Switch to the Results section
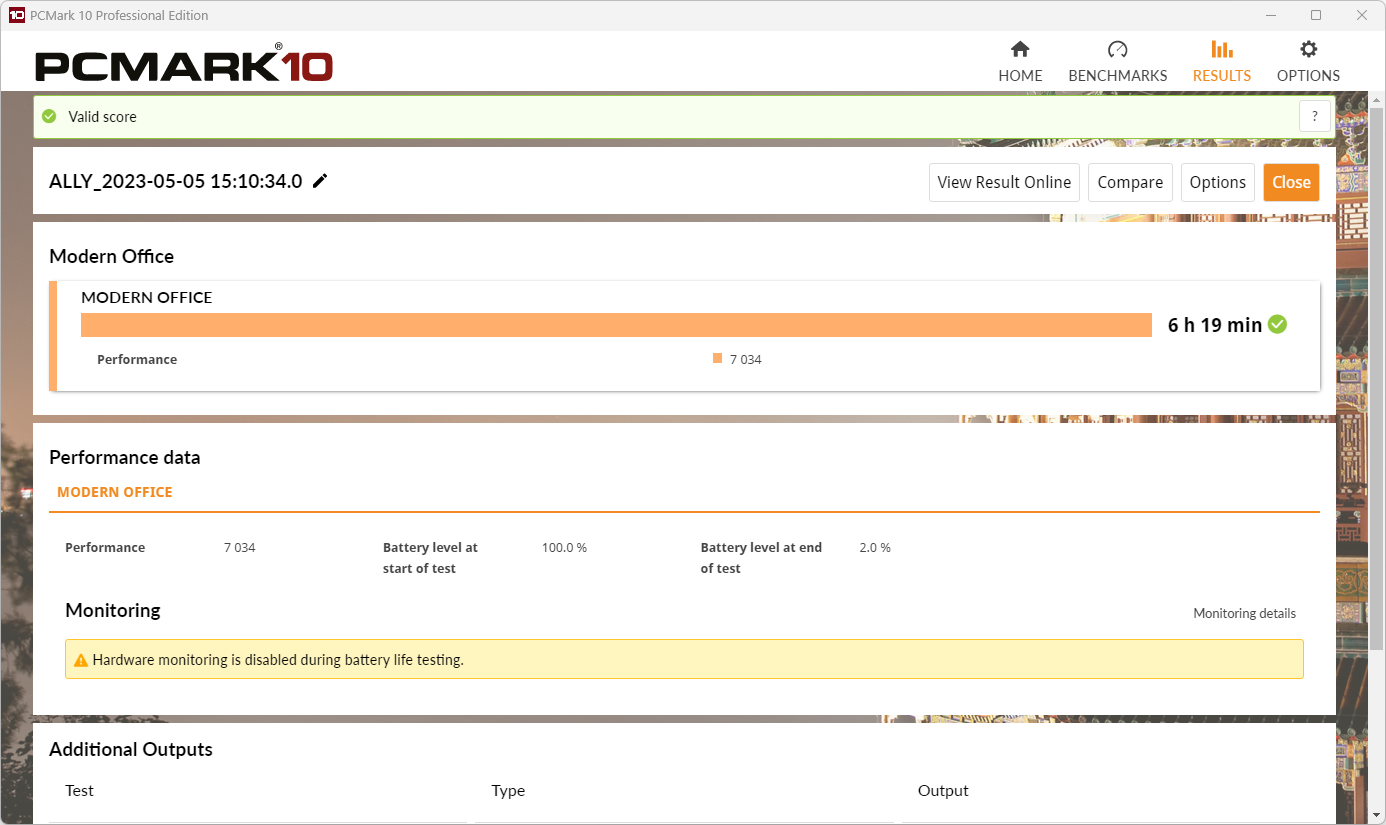Screen dimensions: 1386x825 pos(1221,62)
